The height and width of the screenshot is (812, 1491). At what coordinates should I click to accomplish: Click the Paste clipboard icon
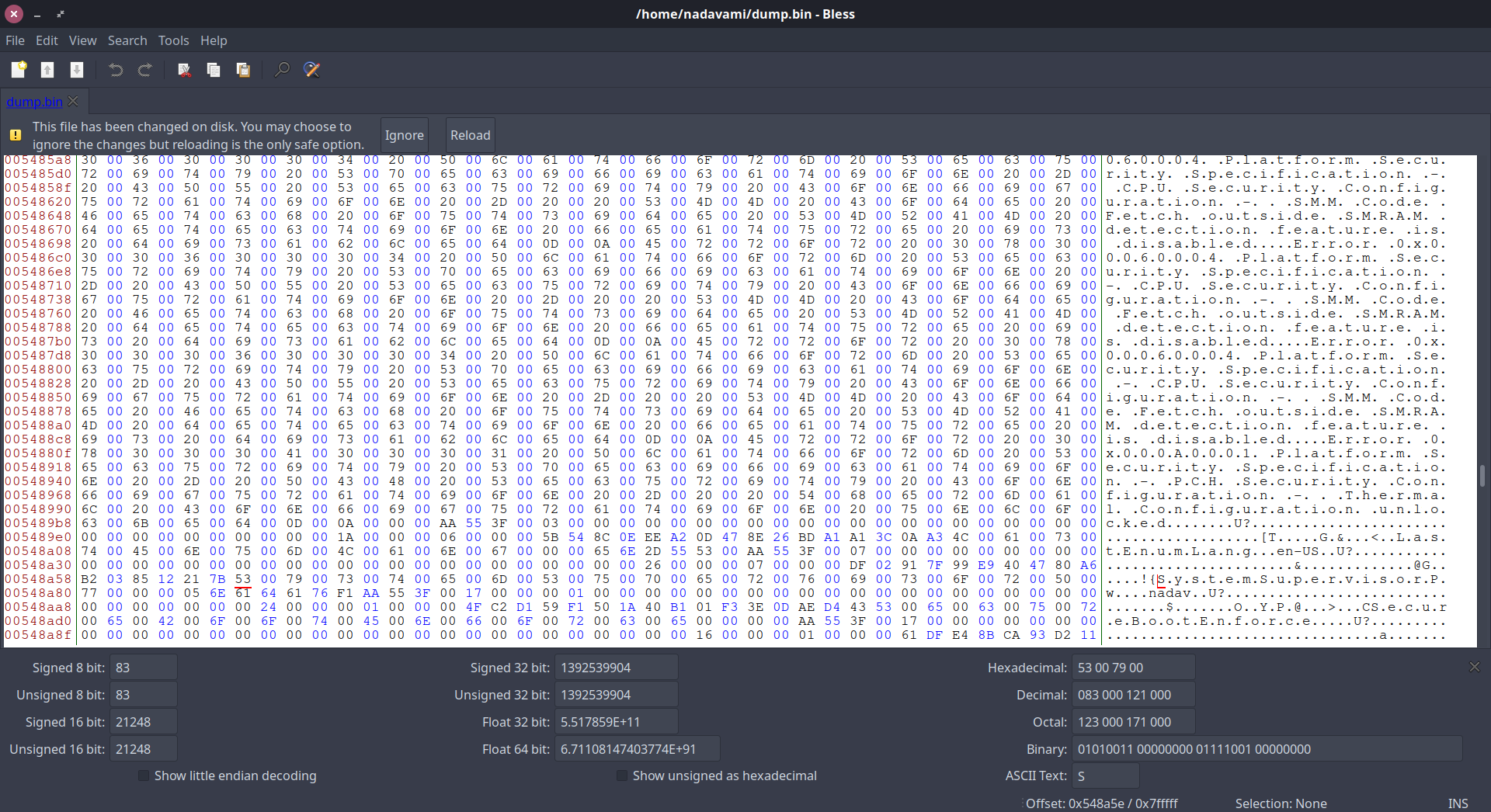pyautogui.click(x=243, y=70)
